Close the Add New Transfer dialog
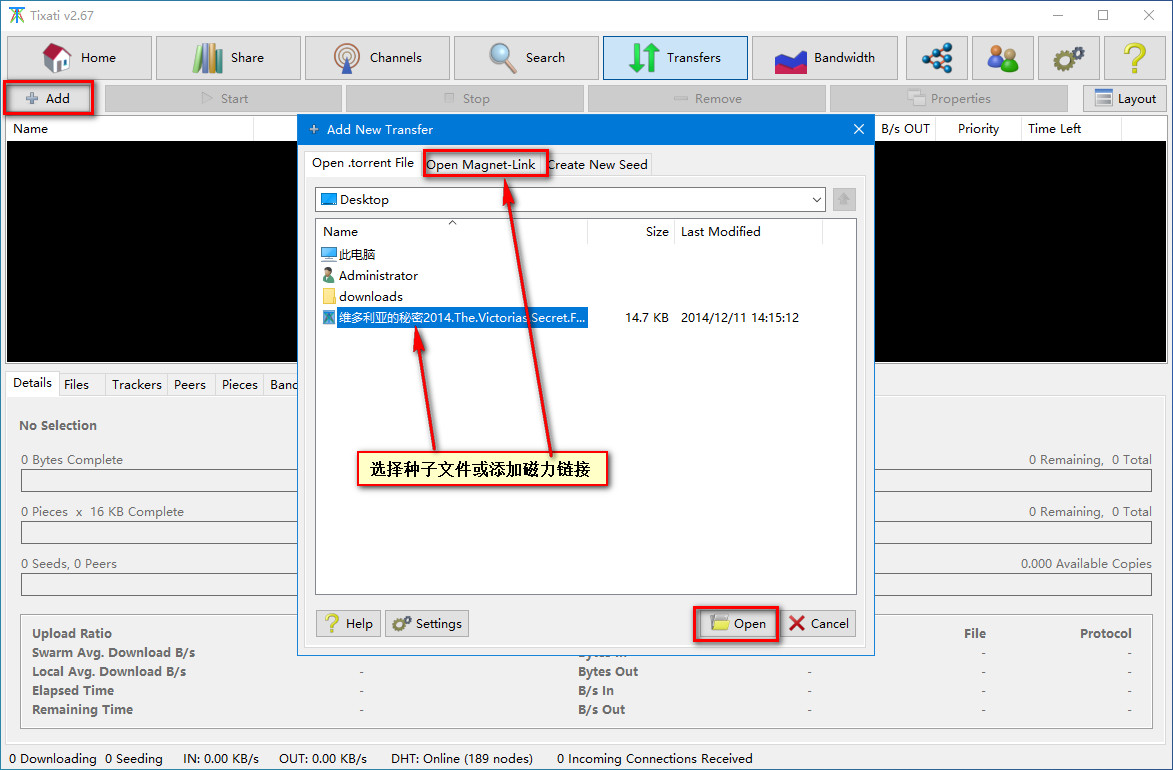Image resolution: width=1173 pixels, height=770 pixels. pos(859,129)
